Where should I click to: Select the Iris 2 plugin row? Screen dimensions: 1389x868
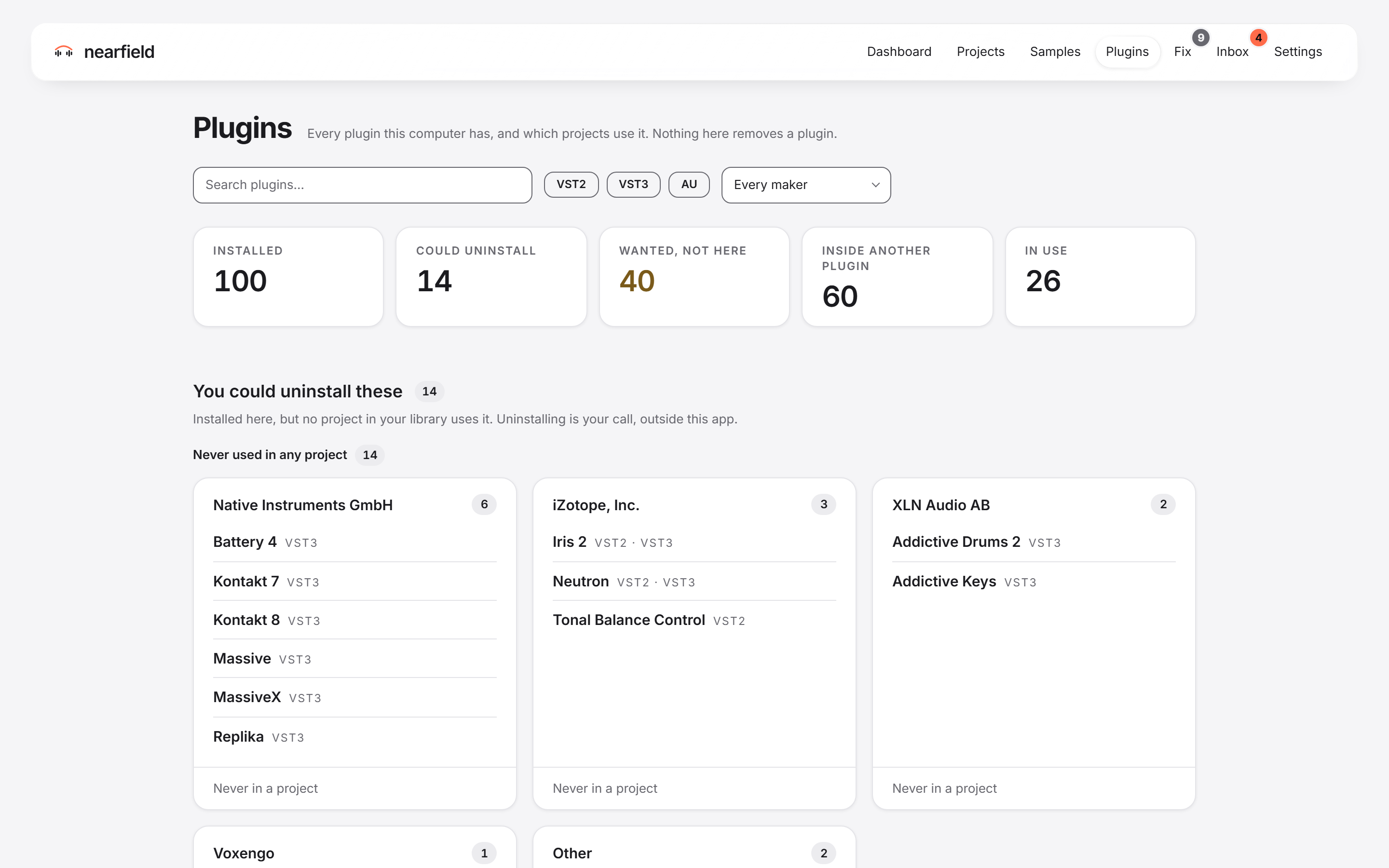pos(694,542)
